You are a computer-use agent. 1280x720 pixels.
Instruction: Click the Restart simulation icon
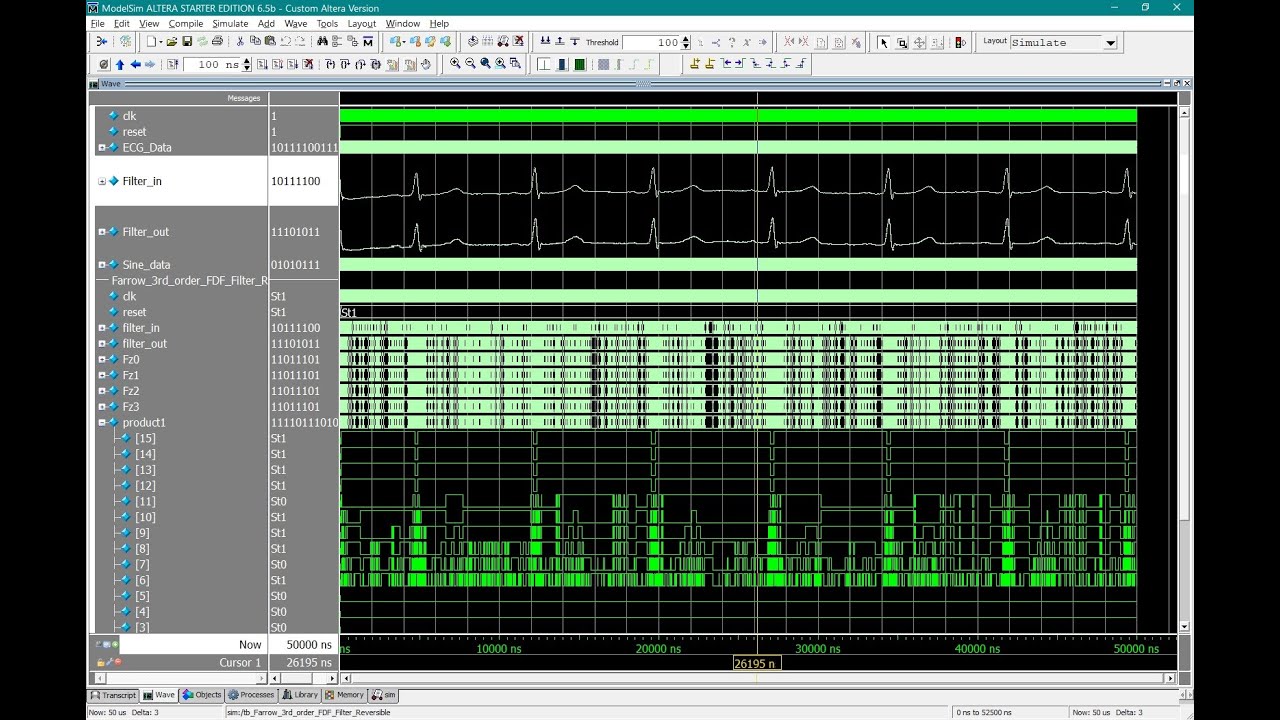pyautogui.click(x=172, y=64)
